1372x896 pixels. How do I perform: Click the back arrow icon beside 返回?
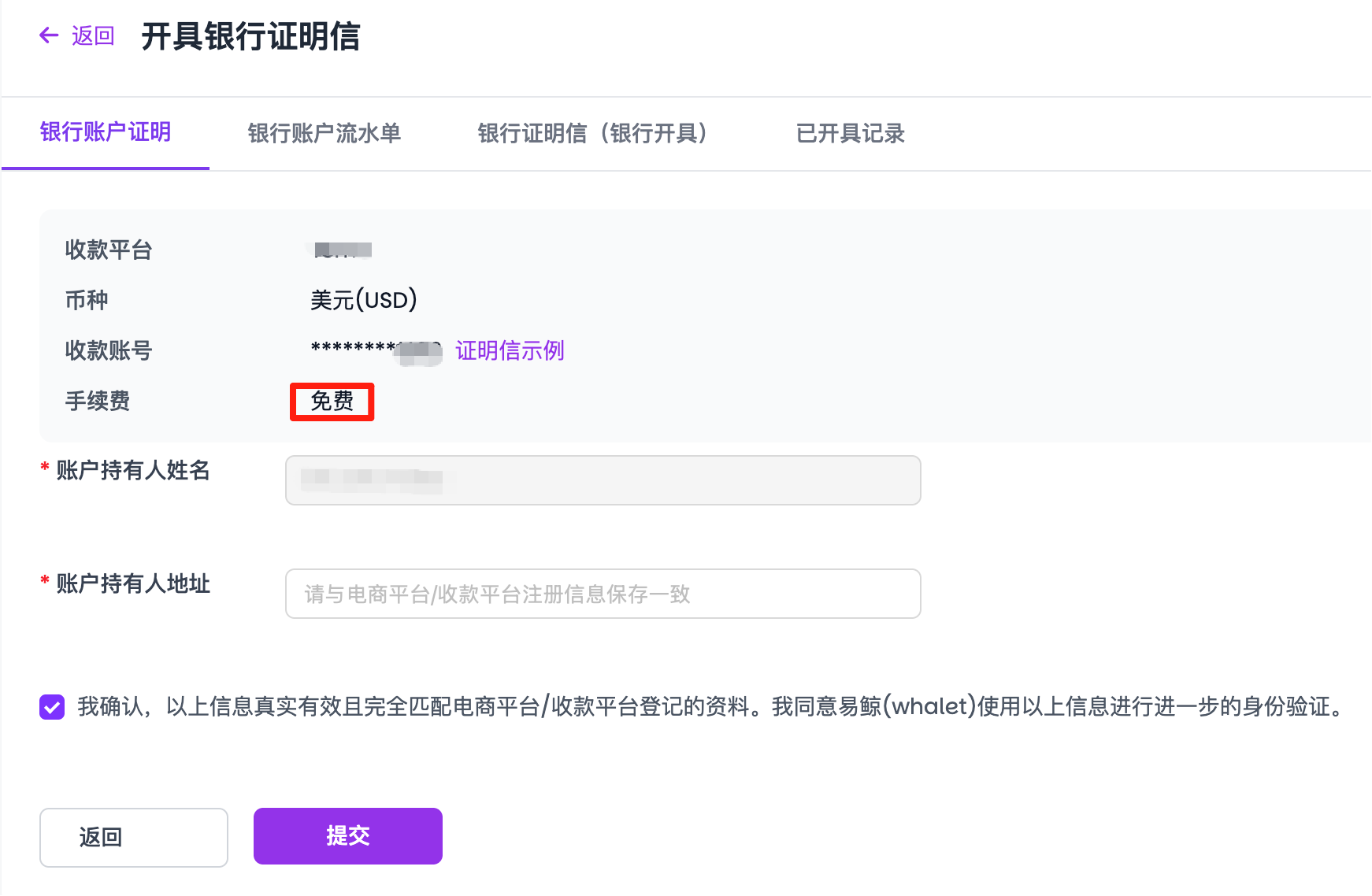click(x=48, y=35)
